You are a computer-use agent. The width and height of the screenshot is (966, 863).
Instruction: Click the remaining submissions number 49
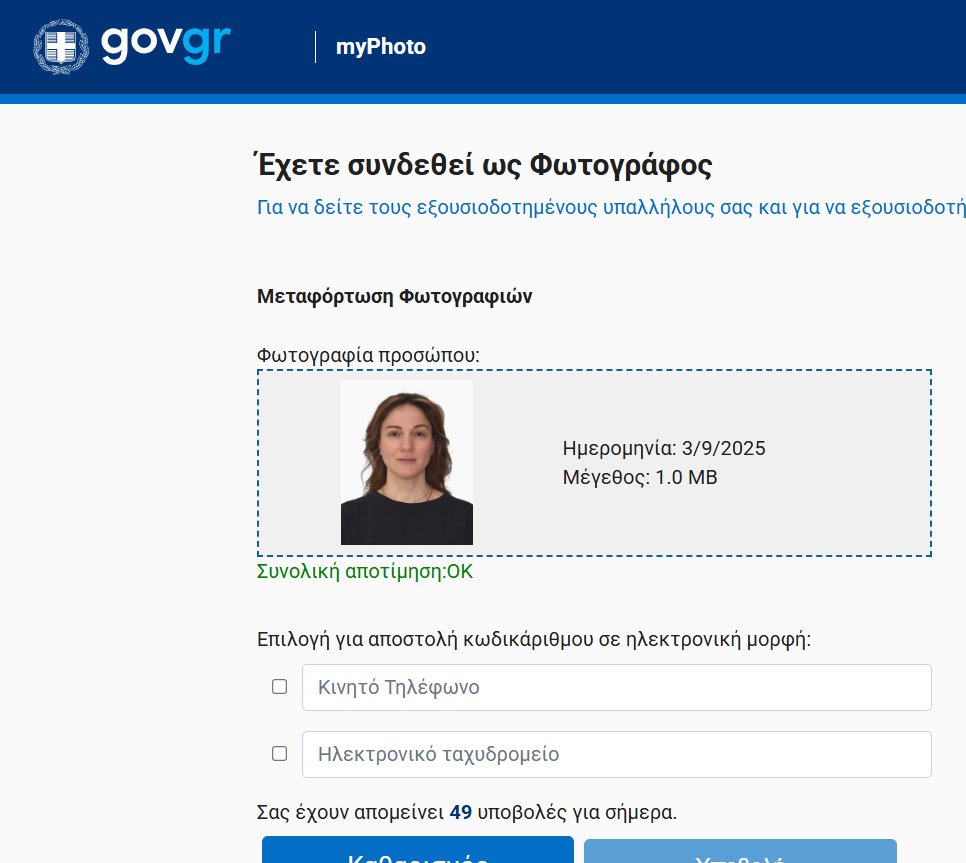pos(461,812)
